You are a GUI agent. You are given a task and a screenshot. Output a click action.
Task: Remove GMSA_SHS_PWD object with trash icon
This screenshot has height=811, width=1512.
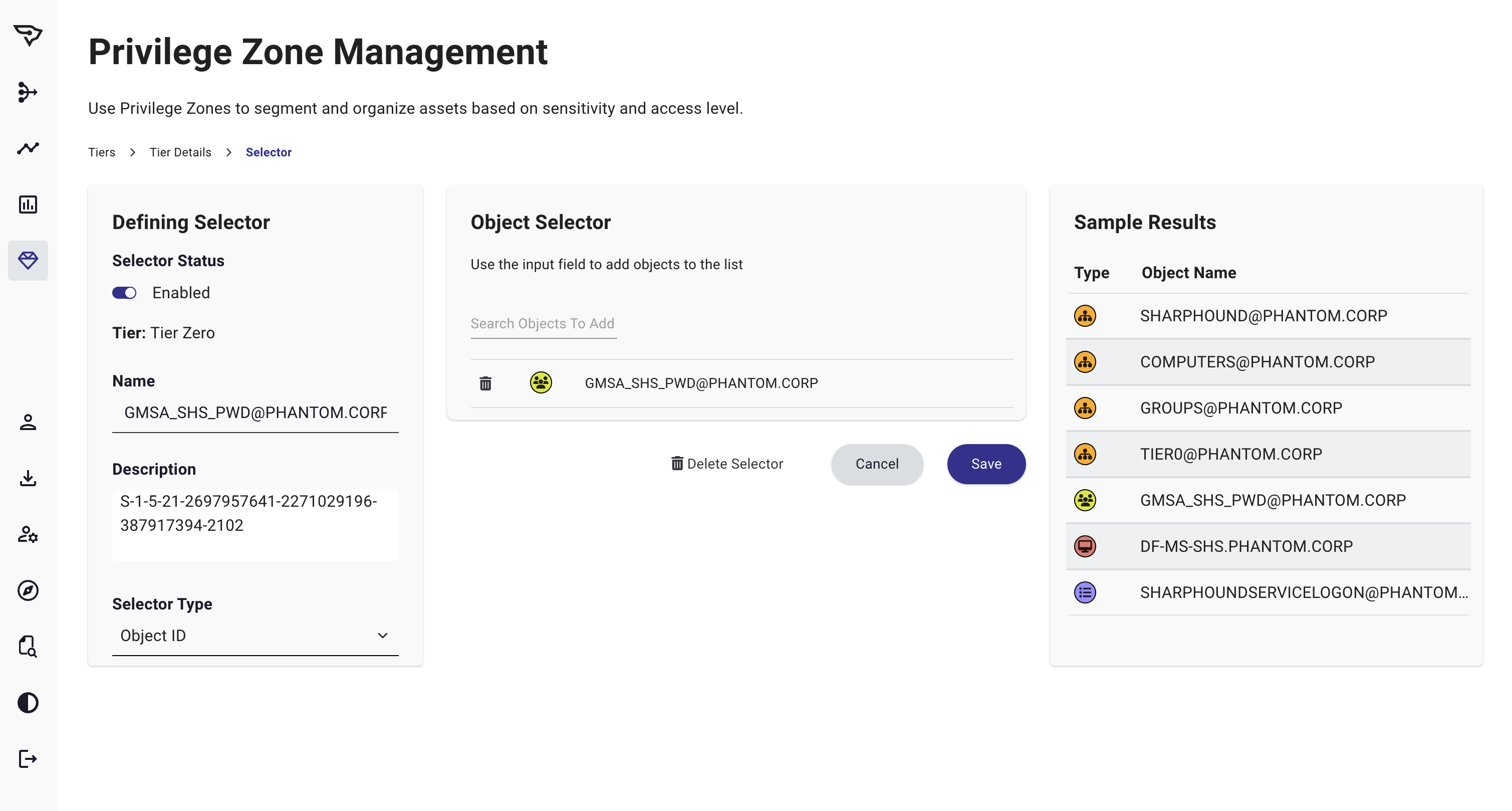pos(485,383)
